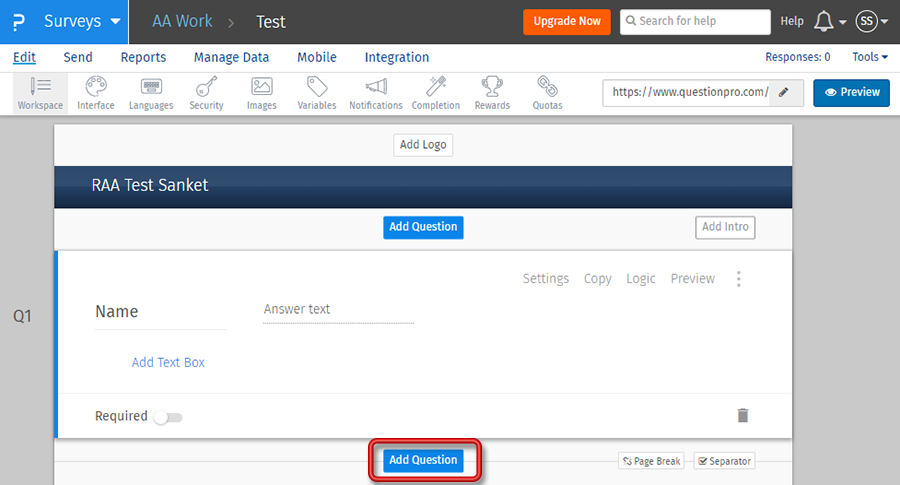Open the Interface palette icon
This screenshot has height=485, width=900.
point(96,93)
